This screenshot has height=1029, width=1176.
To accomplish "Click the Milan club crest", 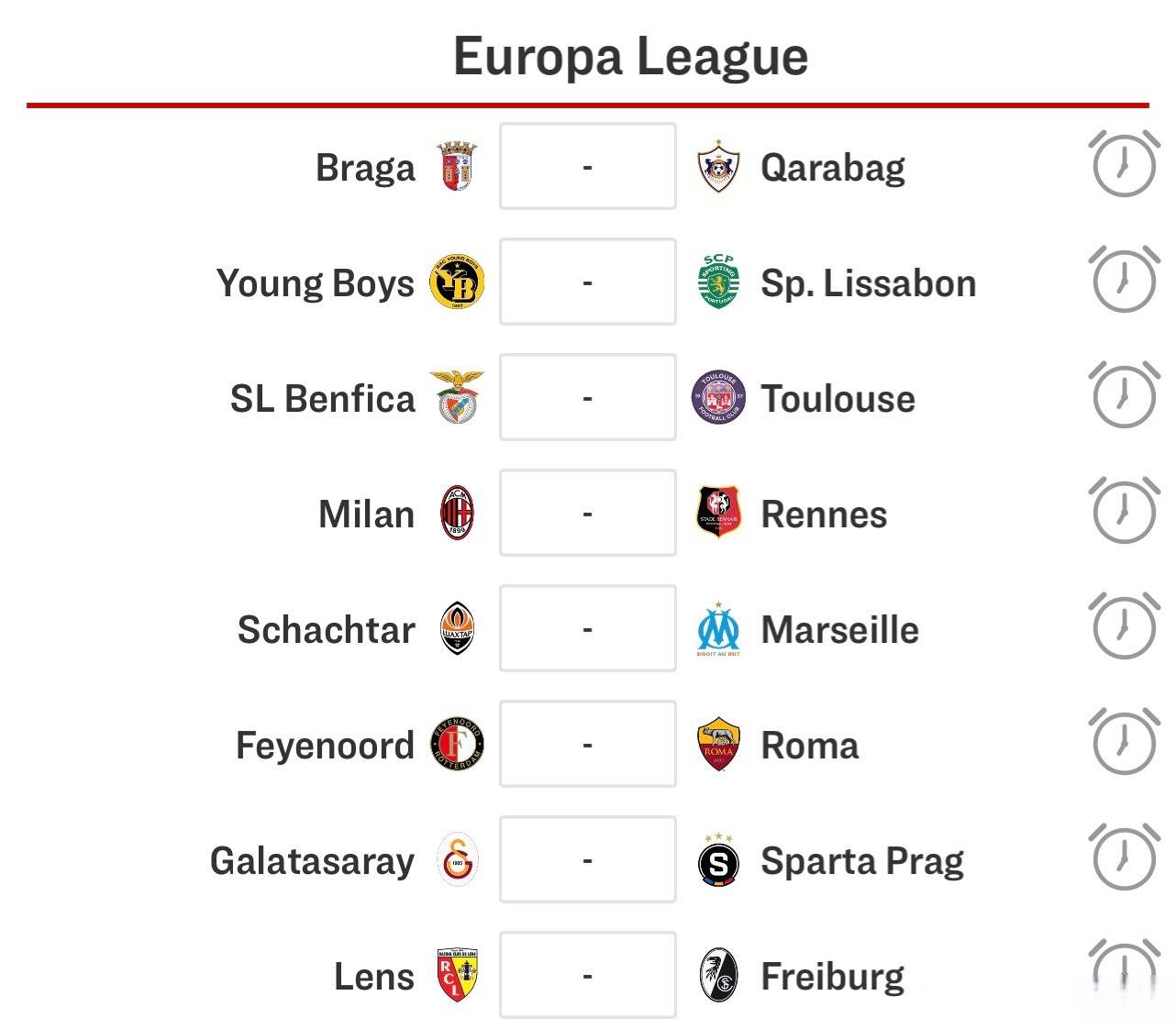I will [457, 514].
